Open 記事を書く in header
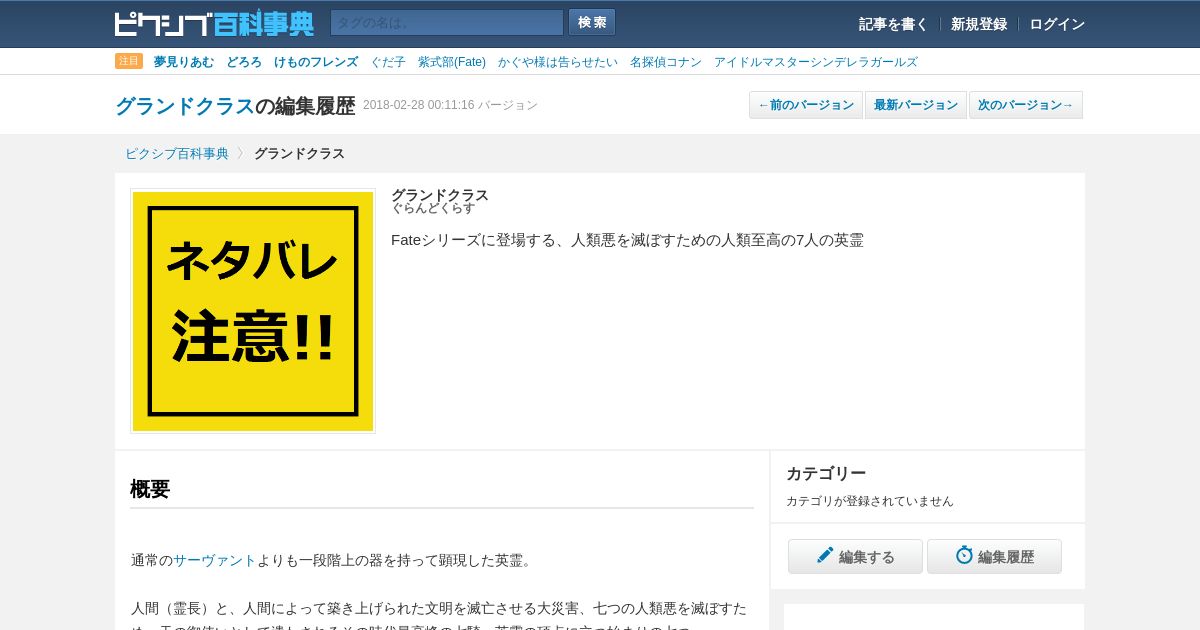The width and height of the screenshot is (1200, 630). [893, 24]
